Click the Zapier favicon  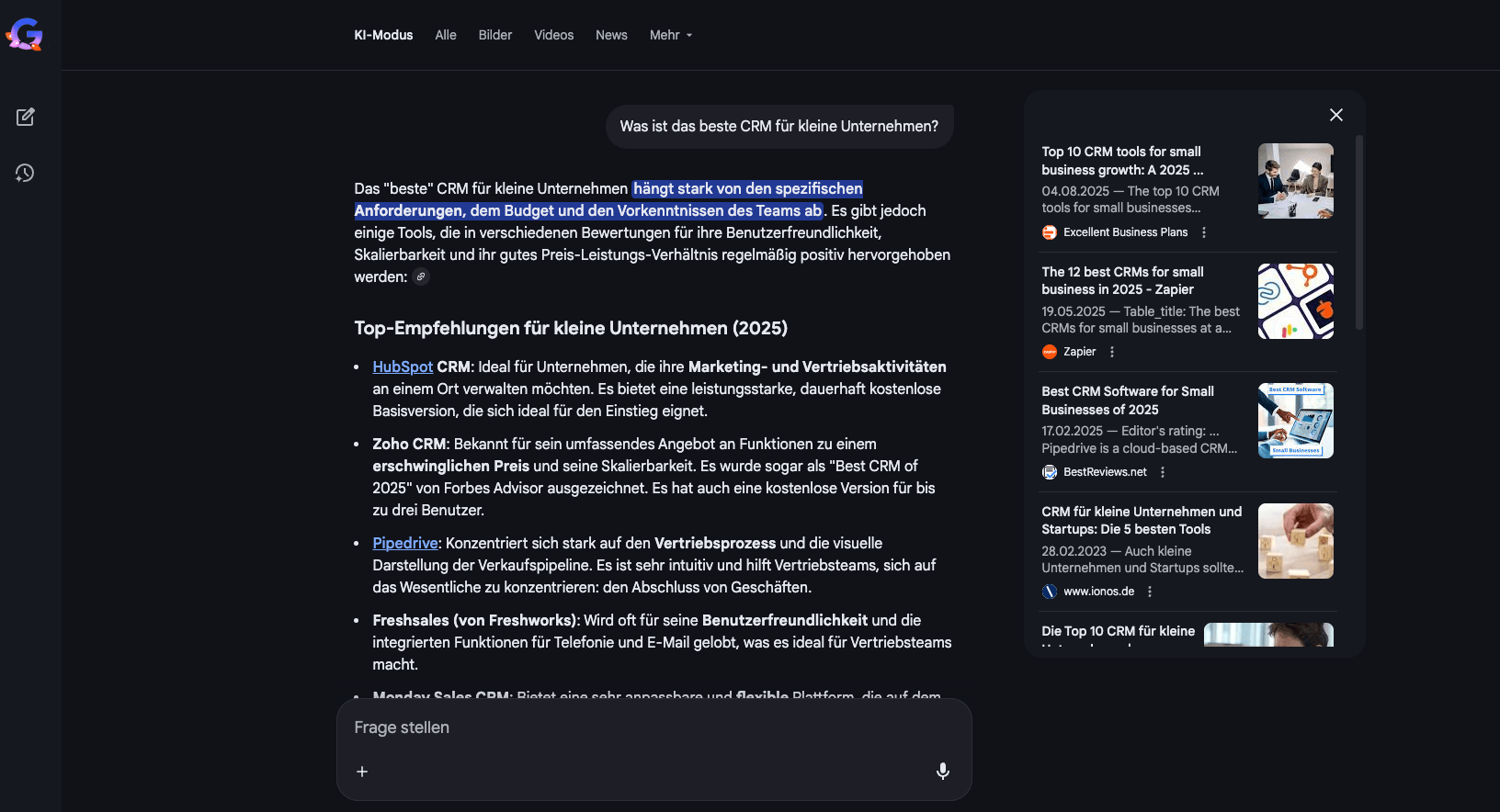point(1050,352)
